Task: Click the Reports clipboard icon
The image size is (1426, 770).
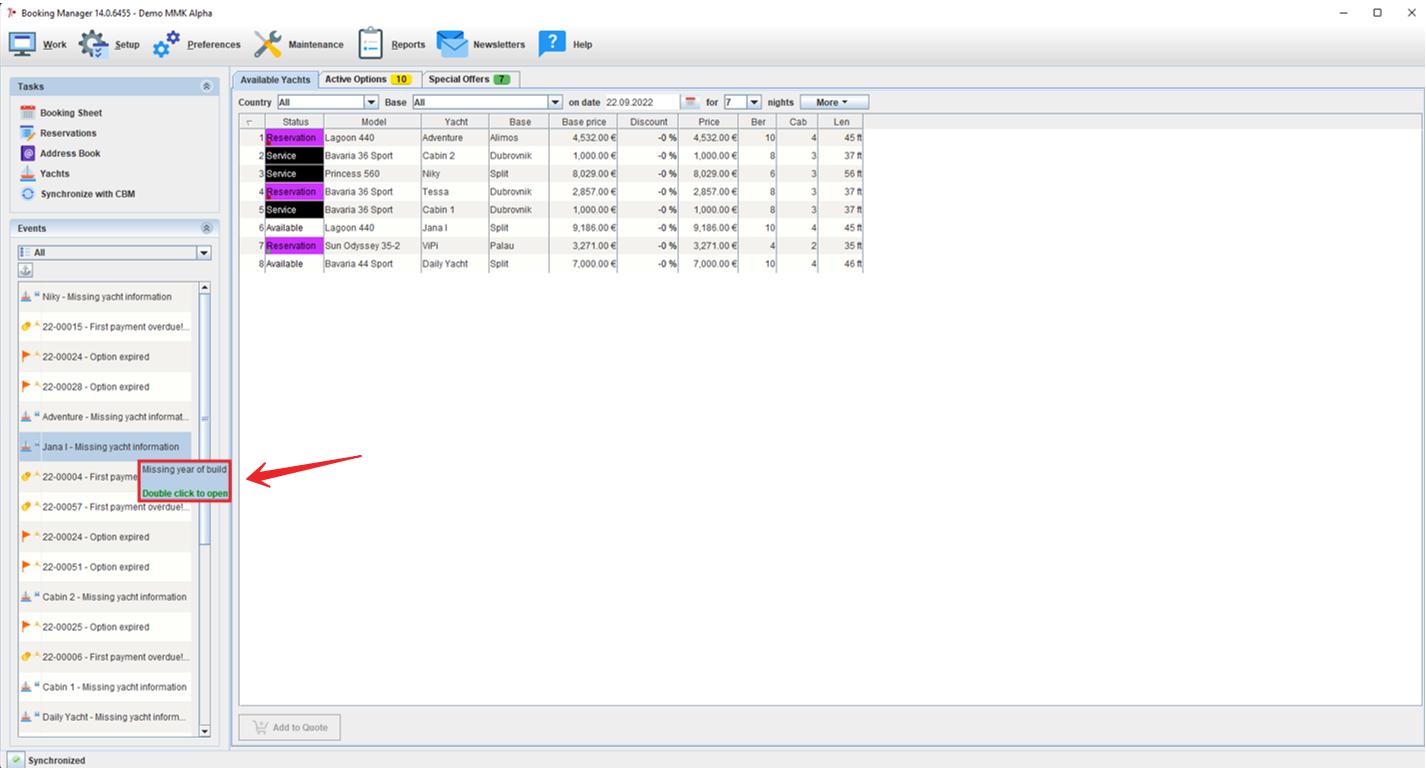Action: pyautogui.click(x=371, y=44)
